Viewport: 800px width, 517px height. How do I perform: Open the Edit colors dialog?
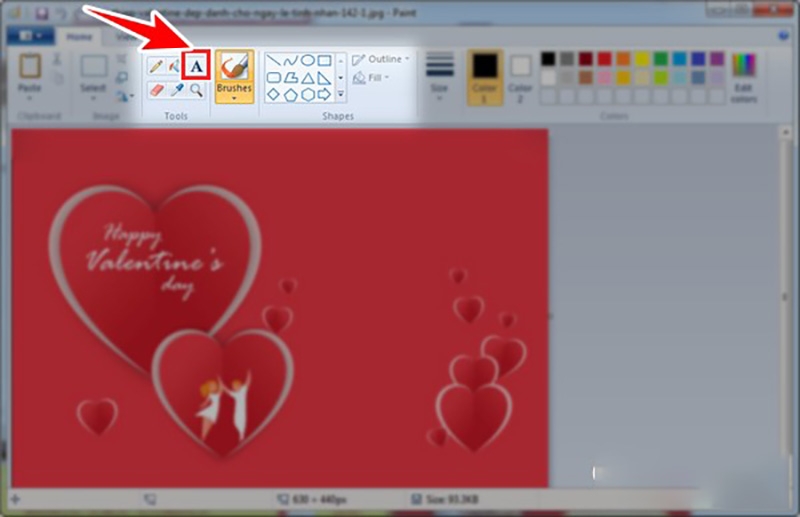744,78
